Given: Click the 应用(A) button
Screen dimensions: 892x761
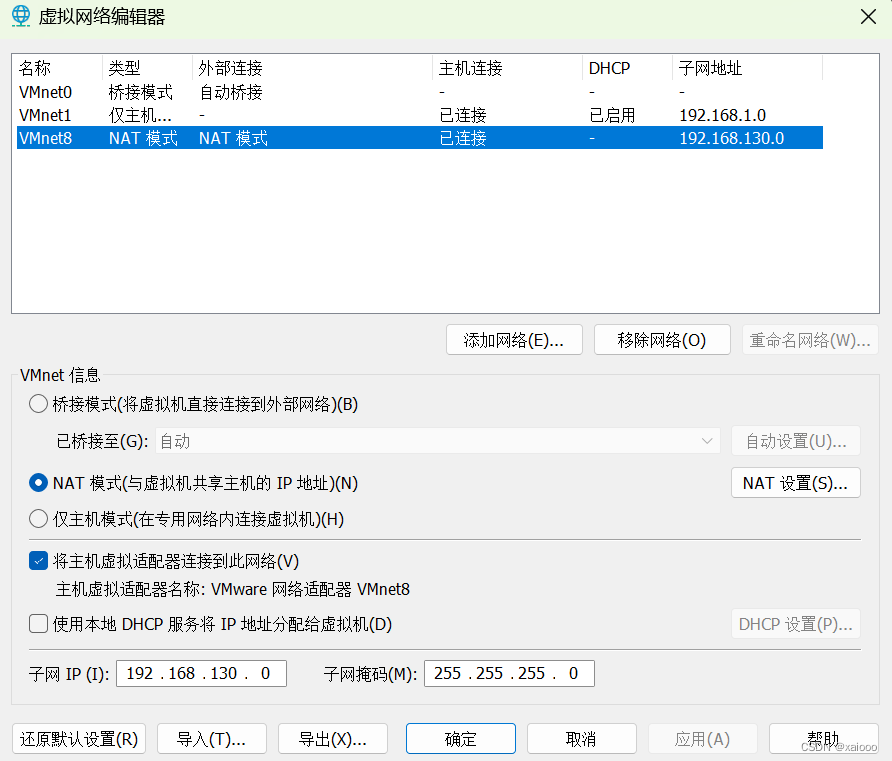Looking at the screenshot, I should pos(703,739).
